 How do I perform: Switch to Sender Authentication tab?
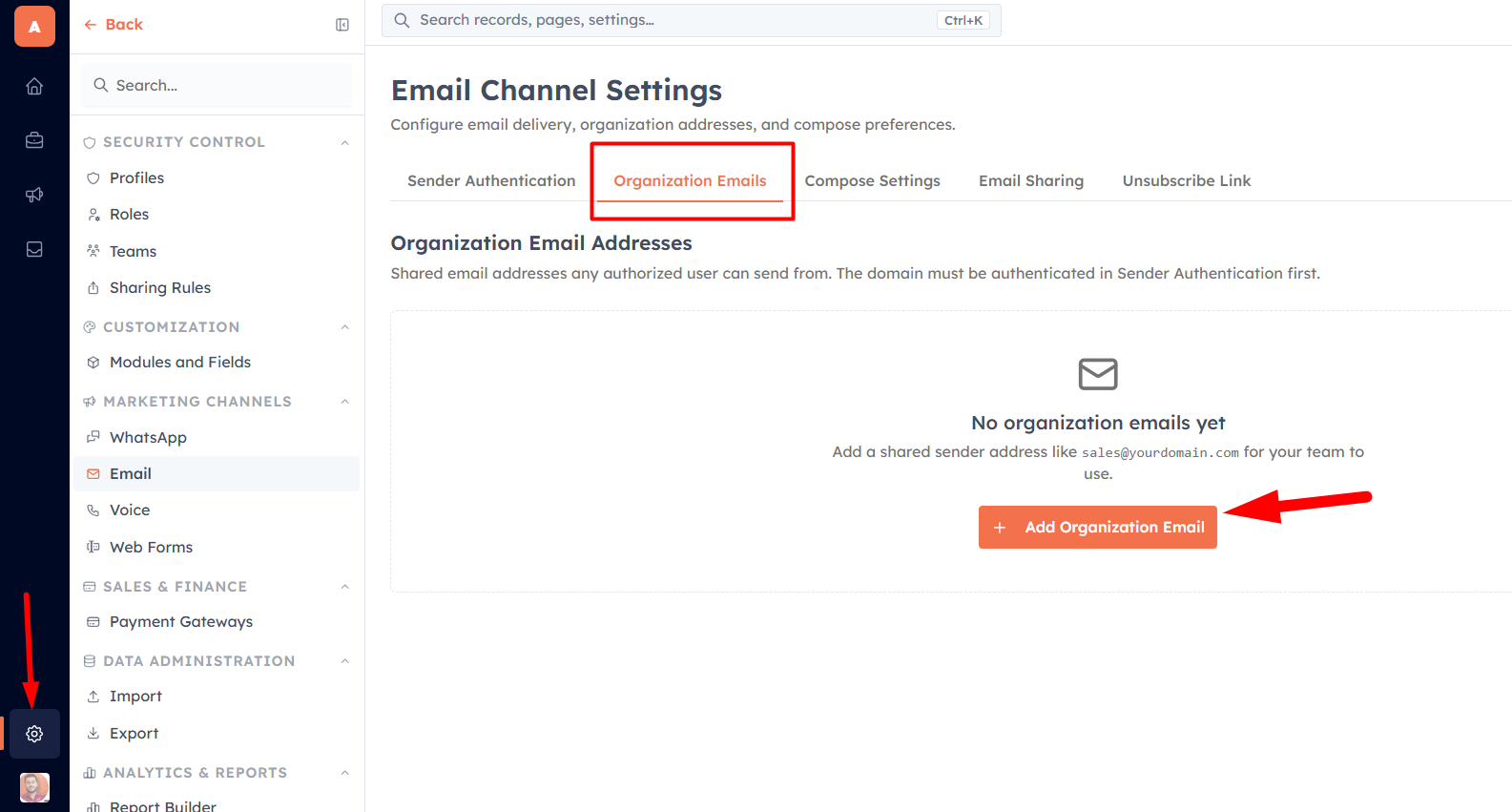coord(491,181)
